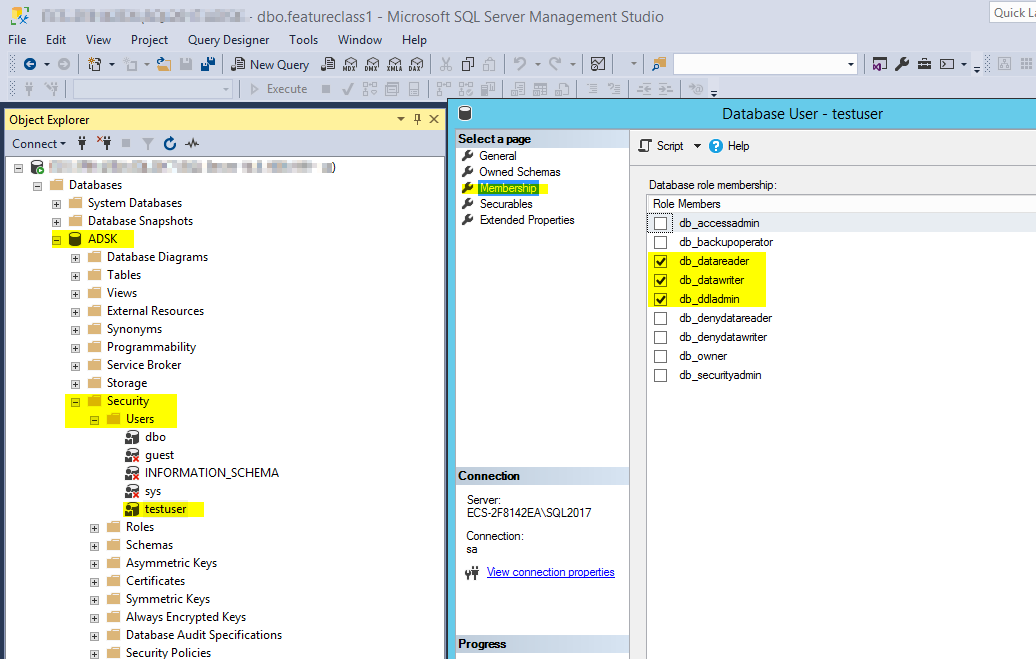The height and width of the screenshot is (659, 1036).
Task: Click the Filter funnel icon in Object Explorer
Action: coord(148,143)
